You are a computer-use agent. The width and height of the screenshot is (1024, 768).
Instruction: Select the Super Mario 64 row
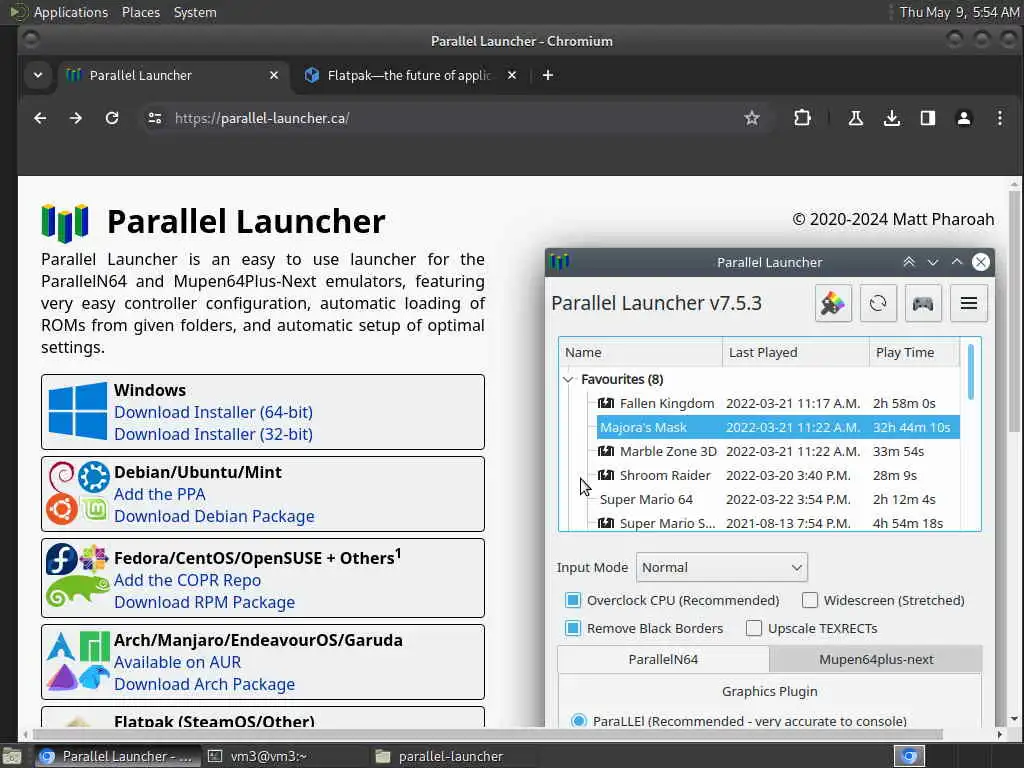pos(778,500)
